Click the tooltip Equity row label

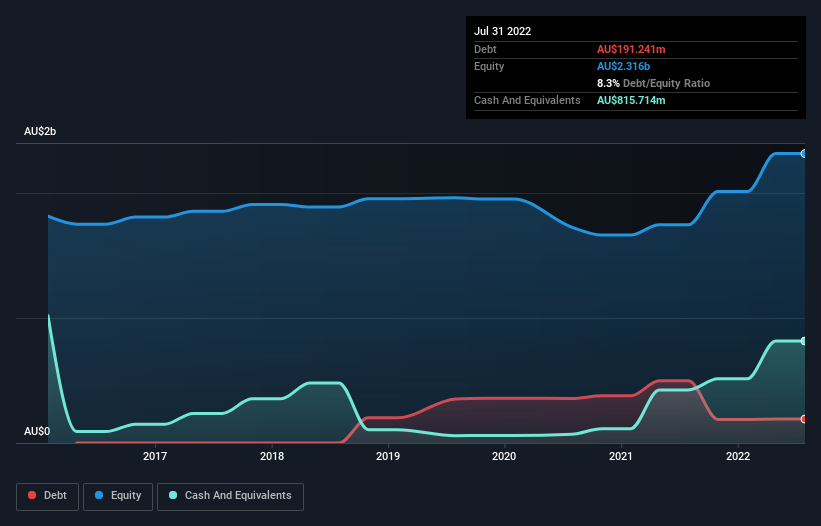pos(489,66)
